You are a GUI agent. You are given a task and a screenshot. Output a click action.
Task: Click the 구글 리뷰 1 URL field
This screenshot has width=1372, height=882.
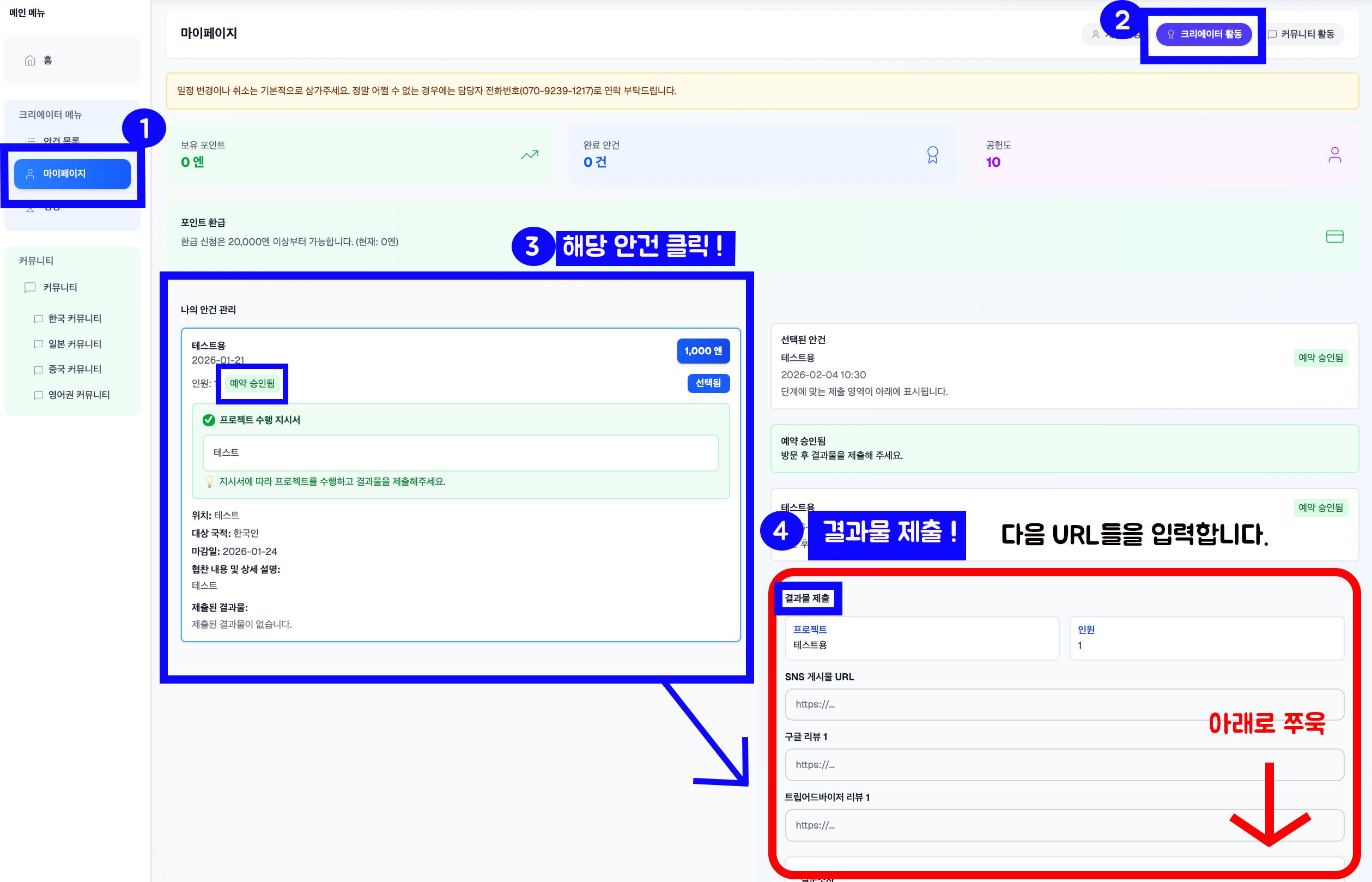[1064, 765]
